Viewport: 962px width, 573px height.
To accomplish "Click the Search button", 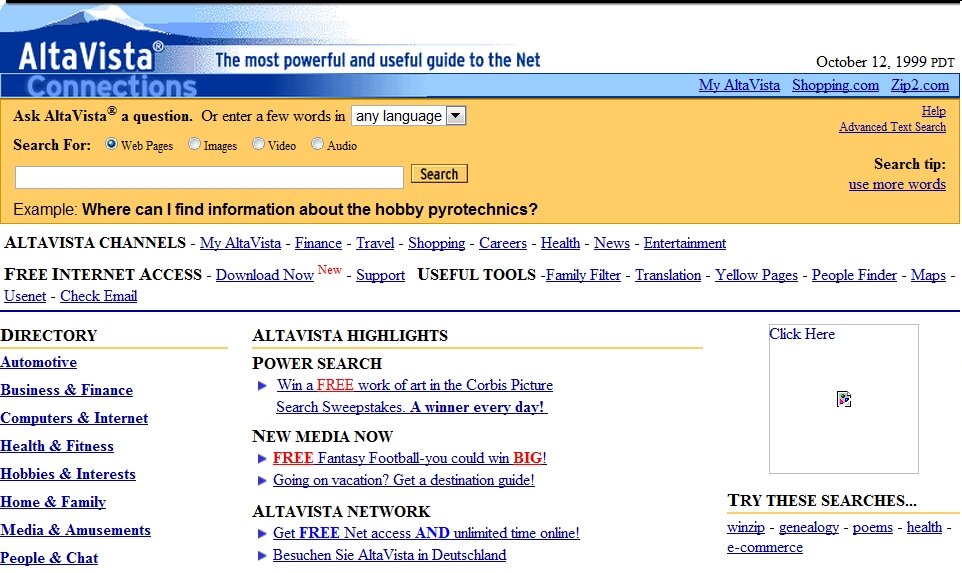I will pos(439,174).
